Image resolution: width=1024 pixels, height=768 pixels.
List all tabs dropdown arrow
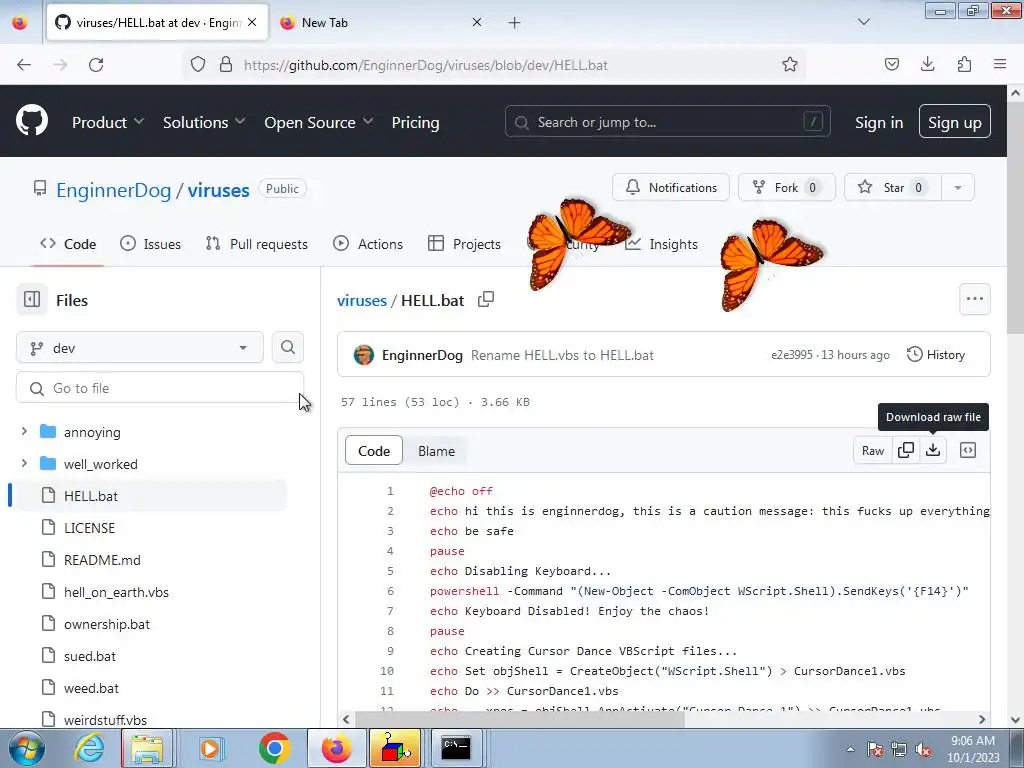(x=863, y=22)
